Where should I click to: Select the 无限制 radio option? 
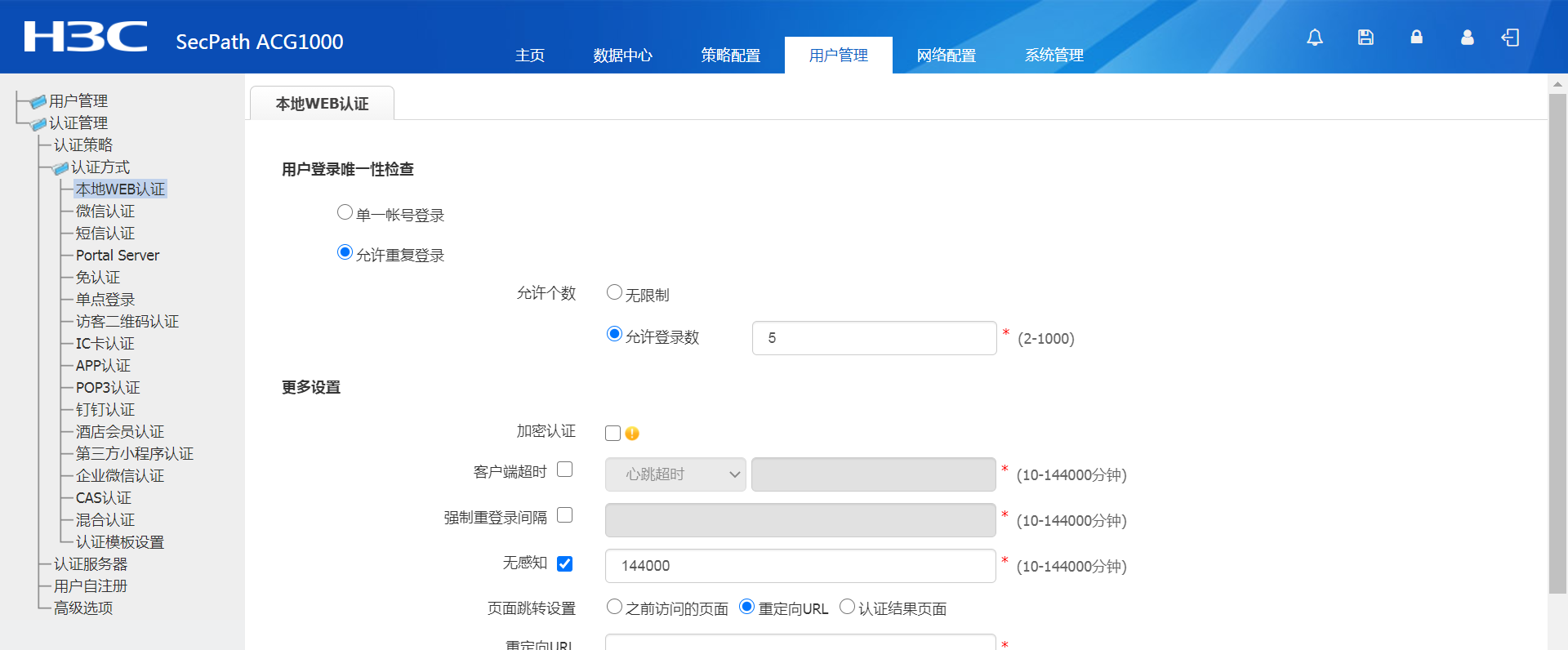point(614,292)
